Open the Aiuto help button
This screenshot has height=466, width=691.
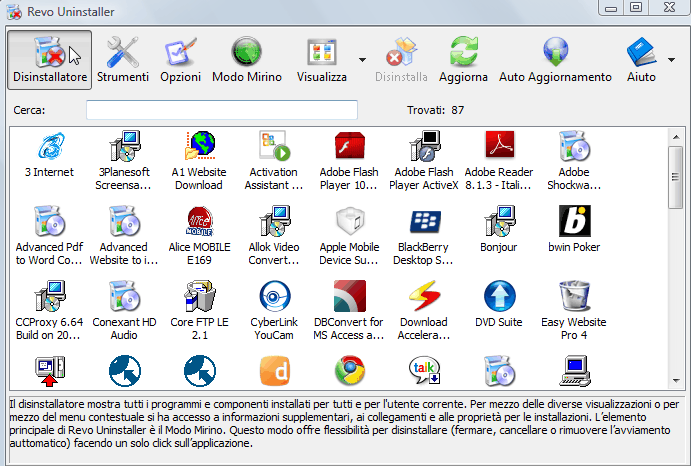click(641, 60)
